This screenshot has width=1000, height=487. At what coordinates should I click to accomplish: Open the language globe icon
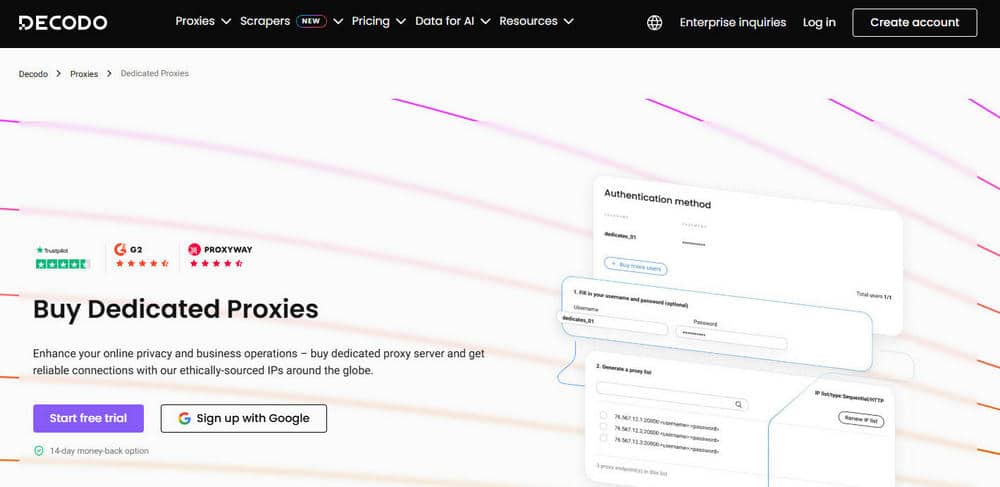pyautogui.click(x=654, y=23)
